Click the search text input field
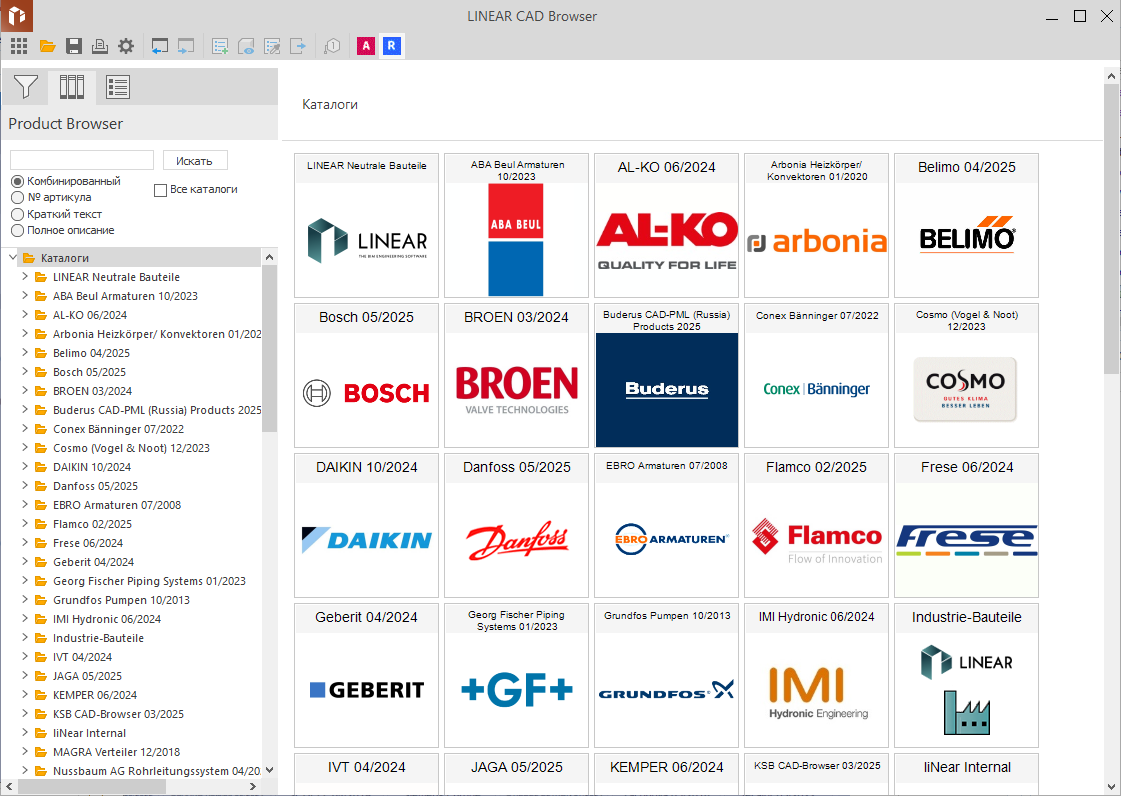 pyautogui.click(x=82, y=160)
